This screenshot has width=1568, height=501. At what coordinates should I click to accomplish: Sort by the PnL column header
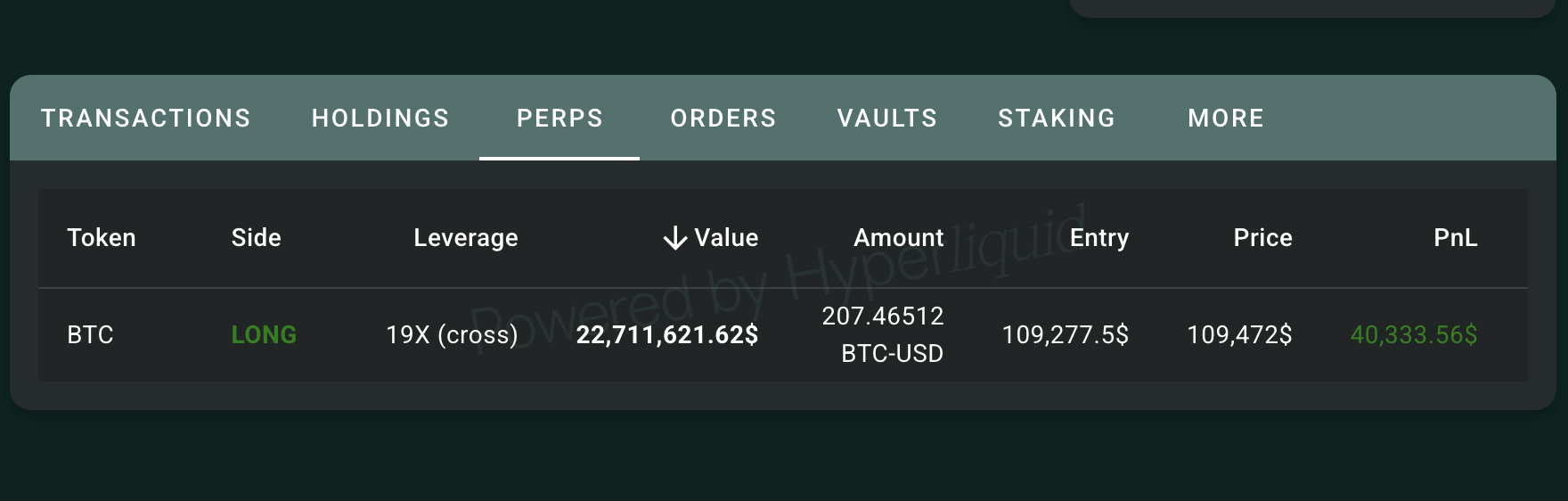tap(1455, 238)
